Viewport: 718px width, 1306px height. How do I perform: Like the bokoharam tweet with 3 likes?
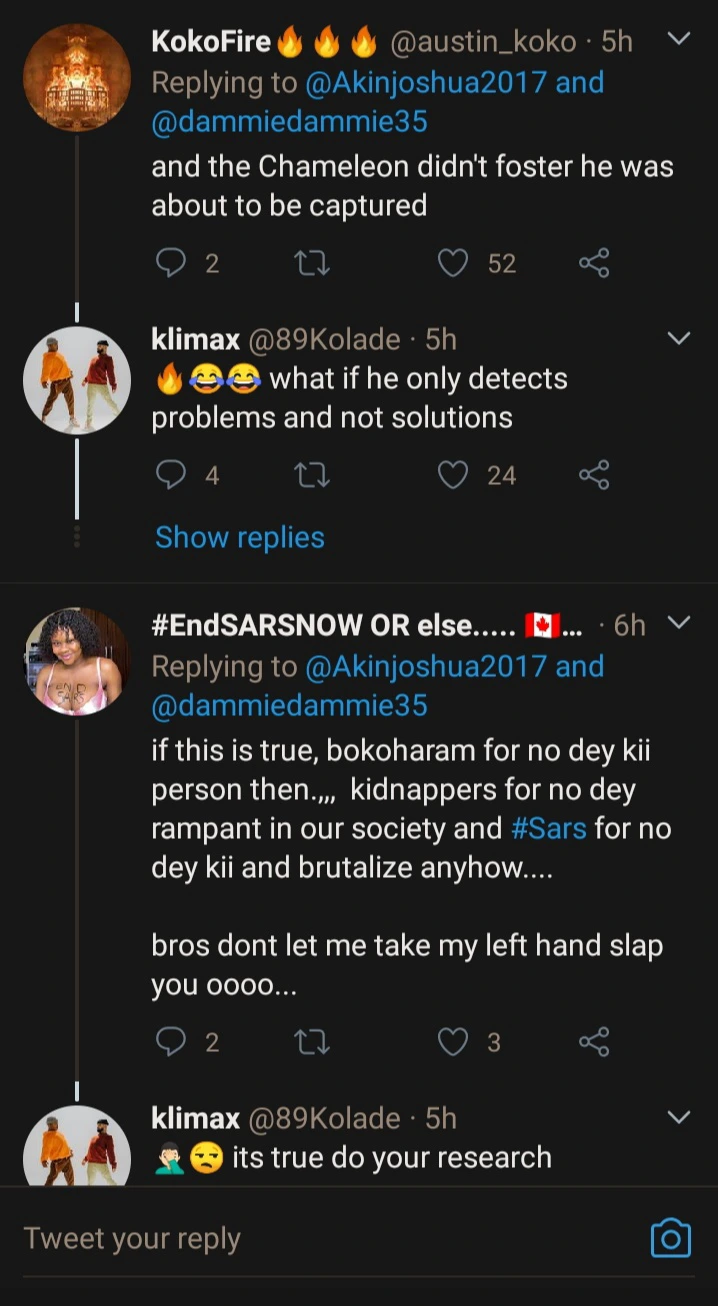click(454, 1042)
